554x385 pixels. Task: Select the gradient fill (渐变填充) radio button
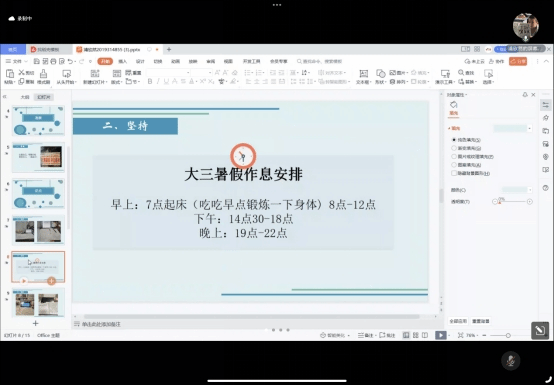(x=454, y=148)
